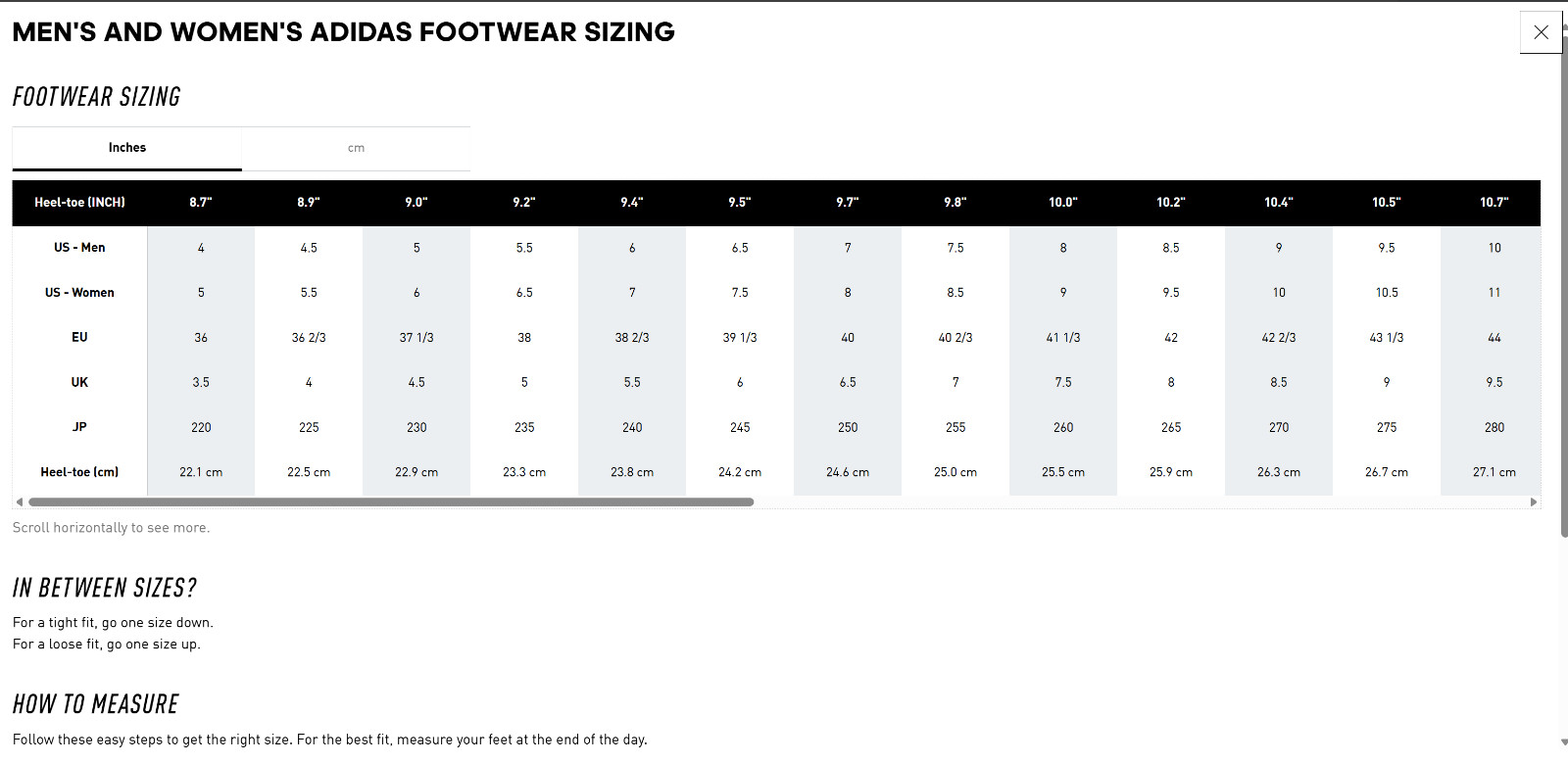This screenshot has height=764, width=1568.
Task: Click the page scroll-down arrow
Action: tap(1564, 743)
